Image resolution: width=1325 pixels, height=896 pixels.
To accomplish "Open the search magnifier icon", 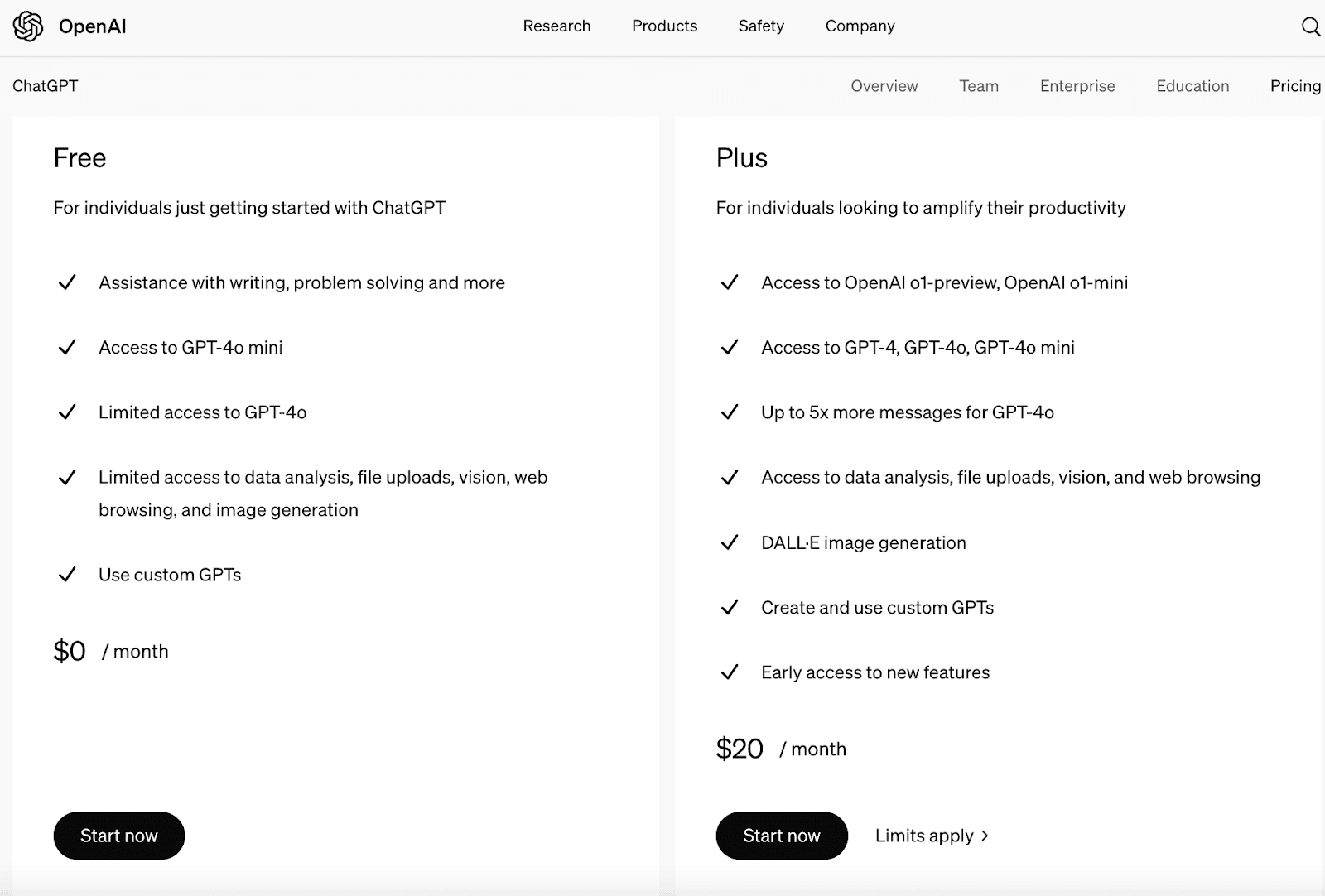I will [1310, 26].
